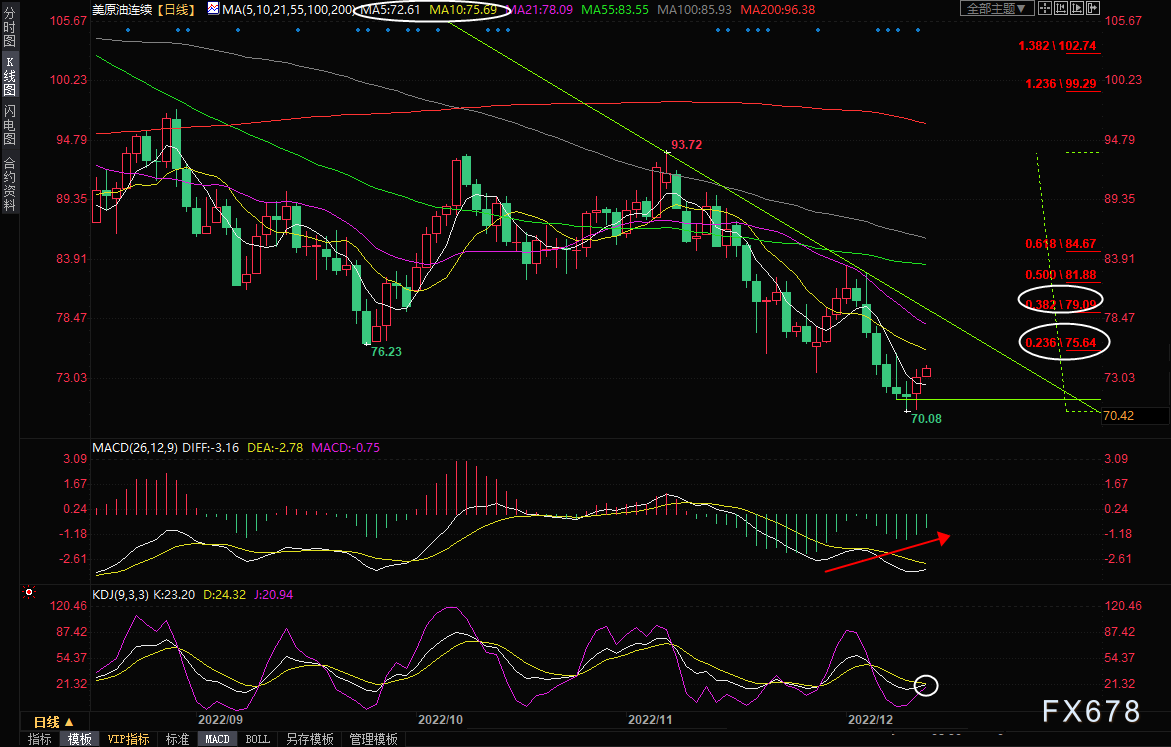Click the MACD(26,12,9) indicator label
The height and width of the screenshot is (747, 1171).
pos(135,447)
